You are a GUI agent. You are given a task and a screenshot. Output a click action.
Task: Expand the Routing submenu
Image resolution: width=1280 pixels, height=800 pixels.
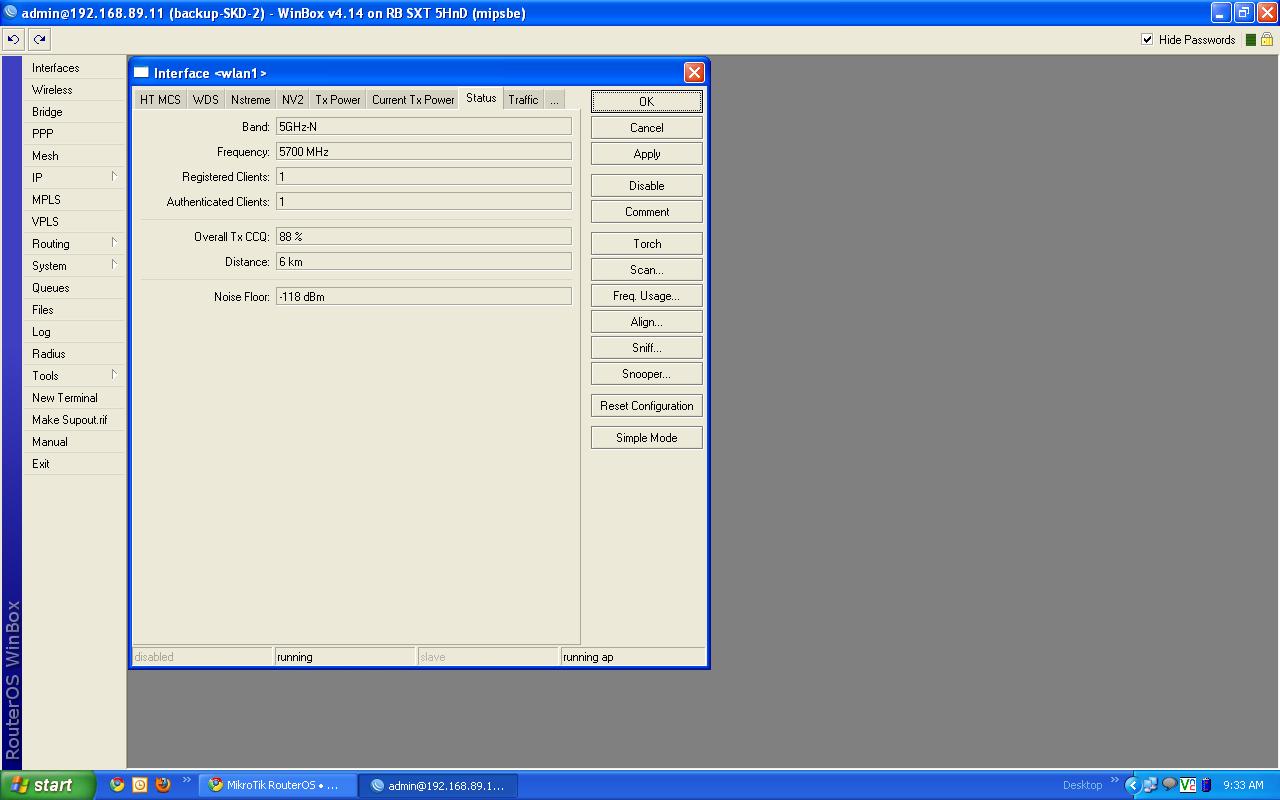coord(114,243)
